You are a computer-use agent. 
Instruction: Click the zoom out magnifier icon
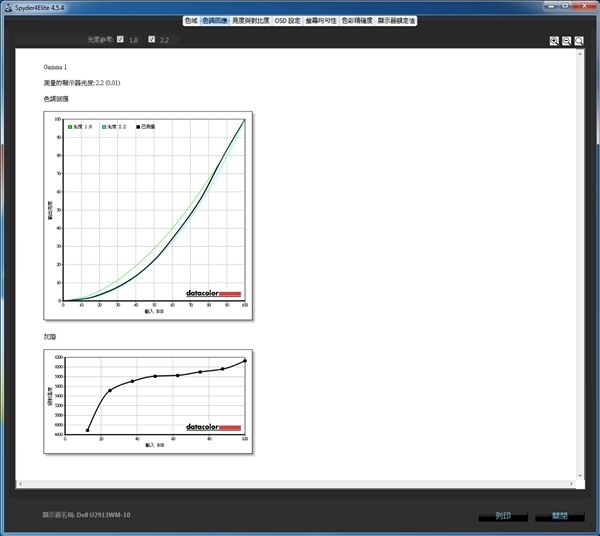click(x=566, y=41)
